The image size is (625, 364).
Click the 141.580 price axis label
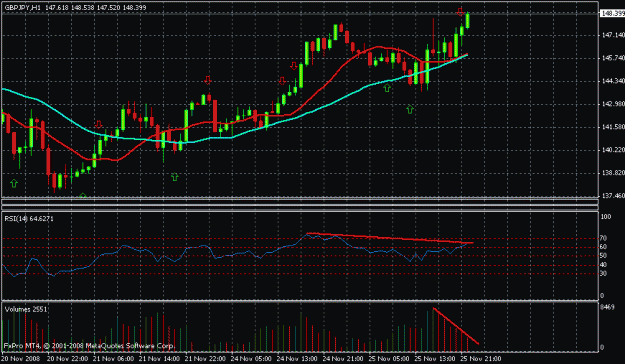tap(613, 127)
